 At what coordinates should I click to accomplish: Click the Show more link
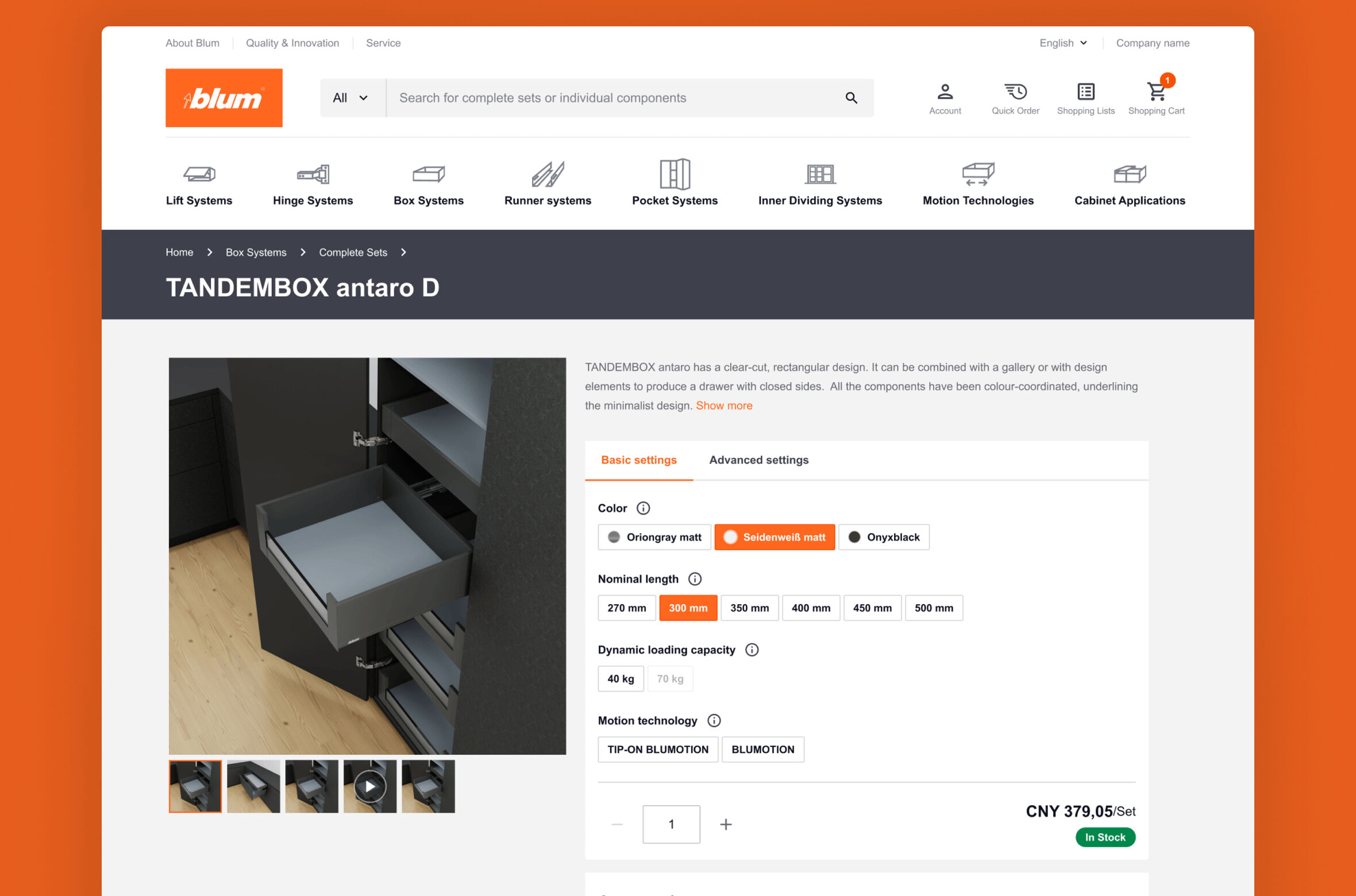pyautogui.click(x=723, y=405)
